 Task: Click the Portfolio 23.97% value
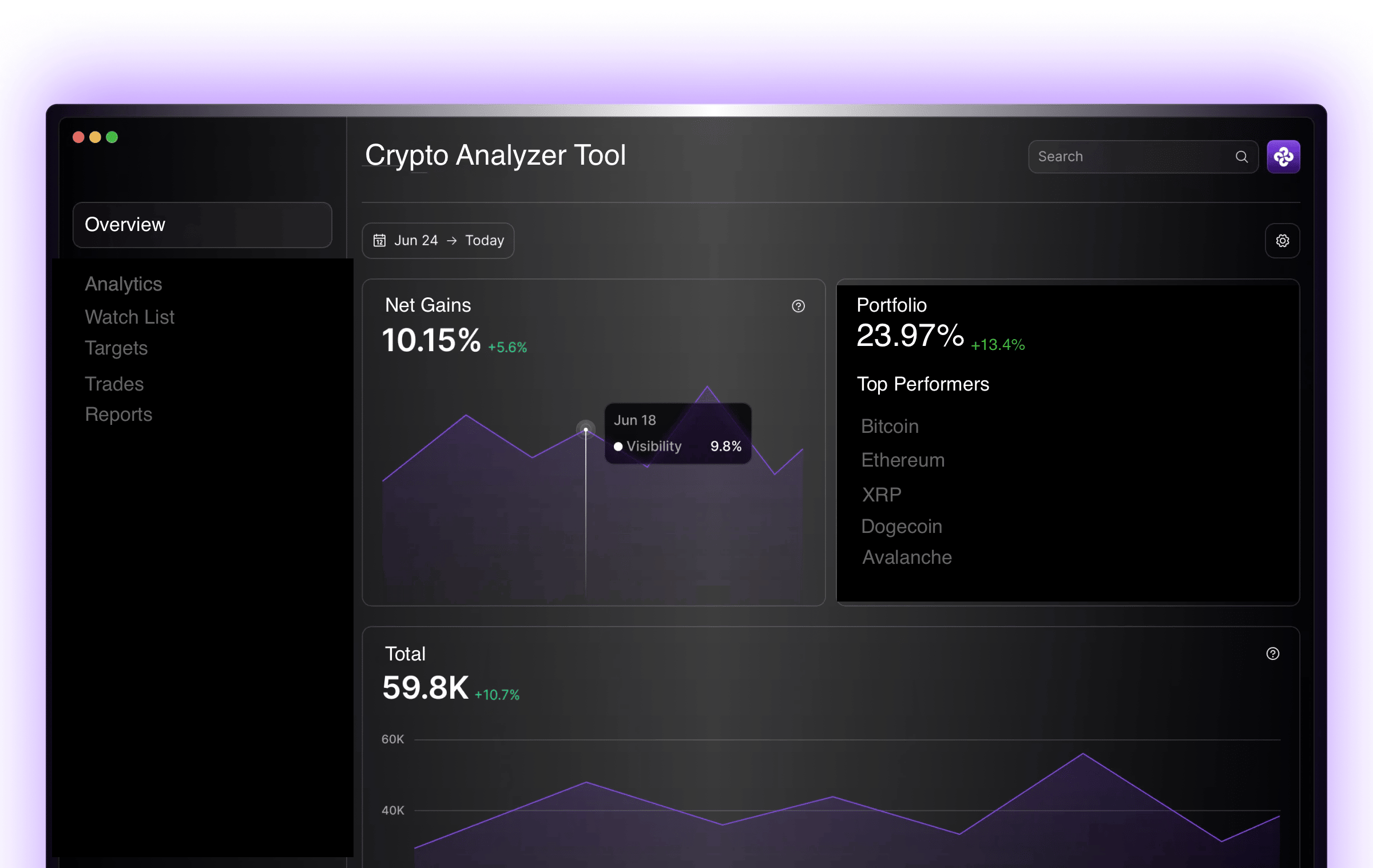[910, 335]
